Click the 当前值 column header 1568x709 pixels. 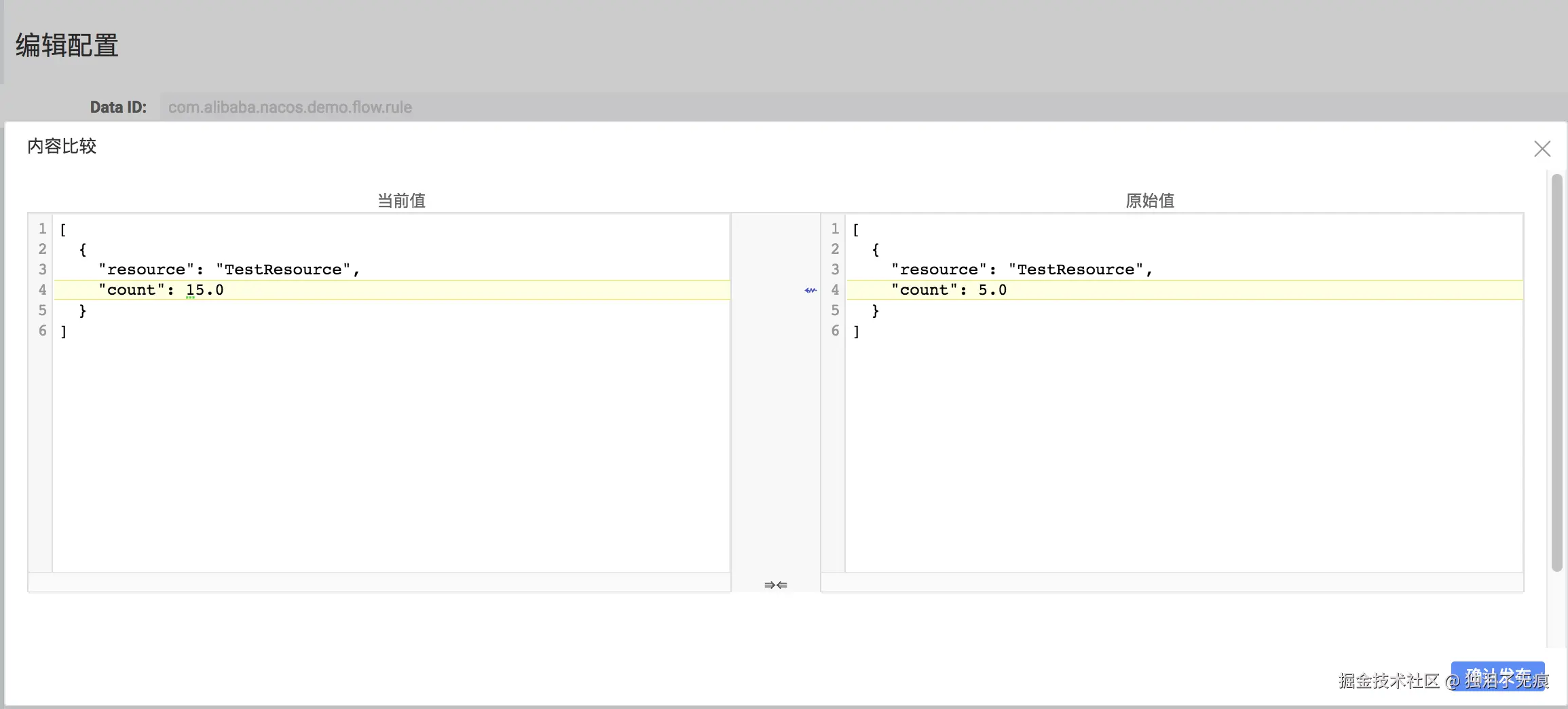[401, 200]
